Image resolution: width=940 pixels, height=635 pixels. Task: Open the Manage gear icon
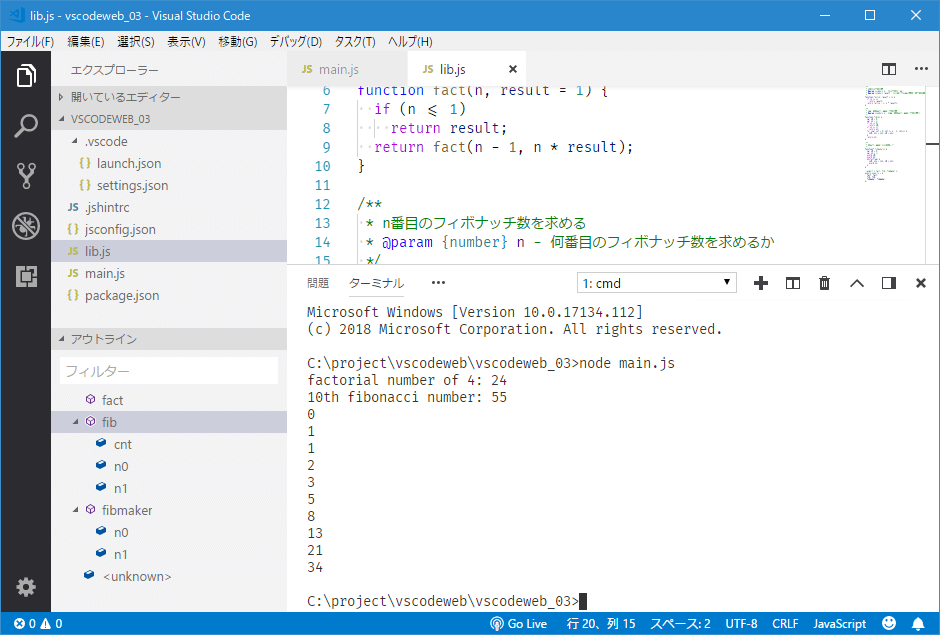click(26, 587)
